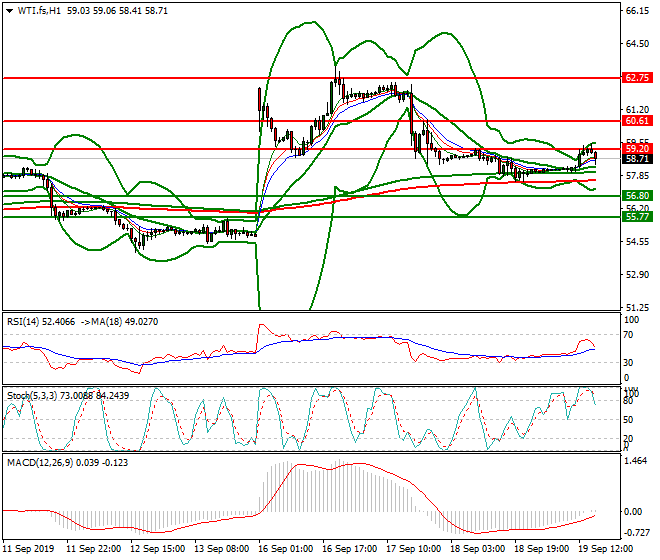
Task: Click the 17 Sep 10:00 time label
Action: 414,549
